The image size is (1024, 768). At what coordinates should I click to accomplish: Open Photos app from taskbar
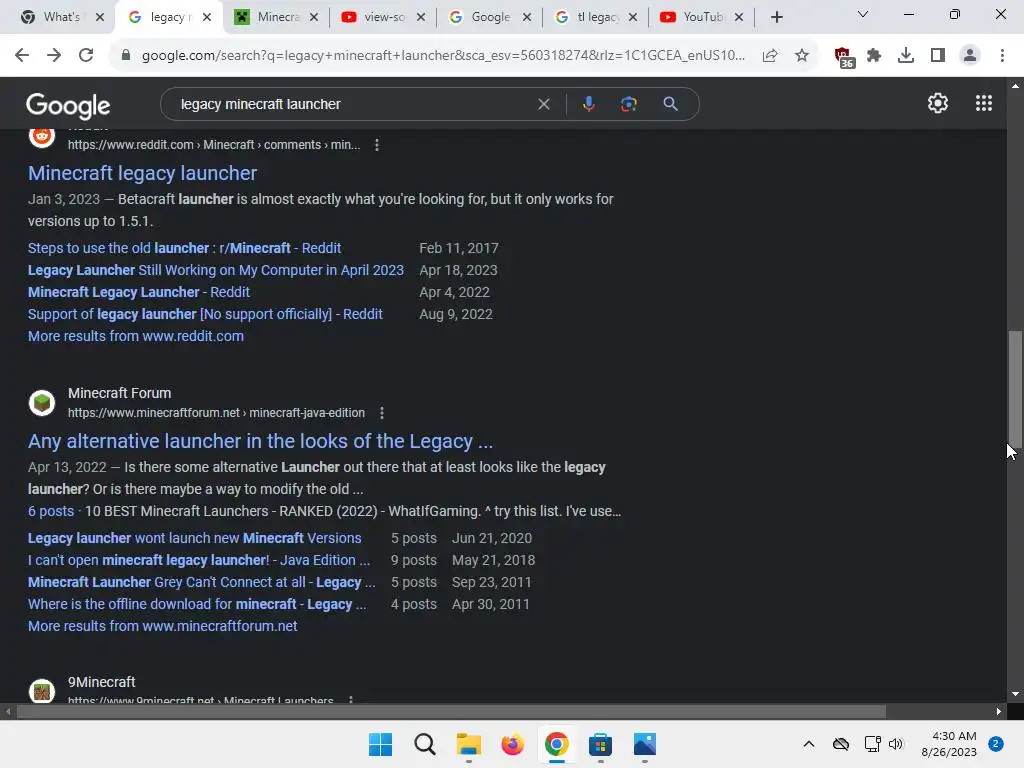coord(645,744)
